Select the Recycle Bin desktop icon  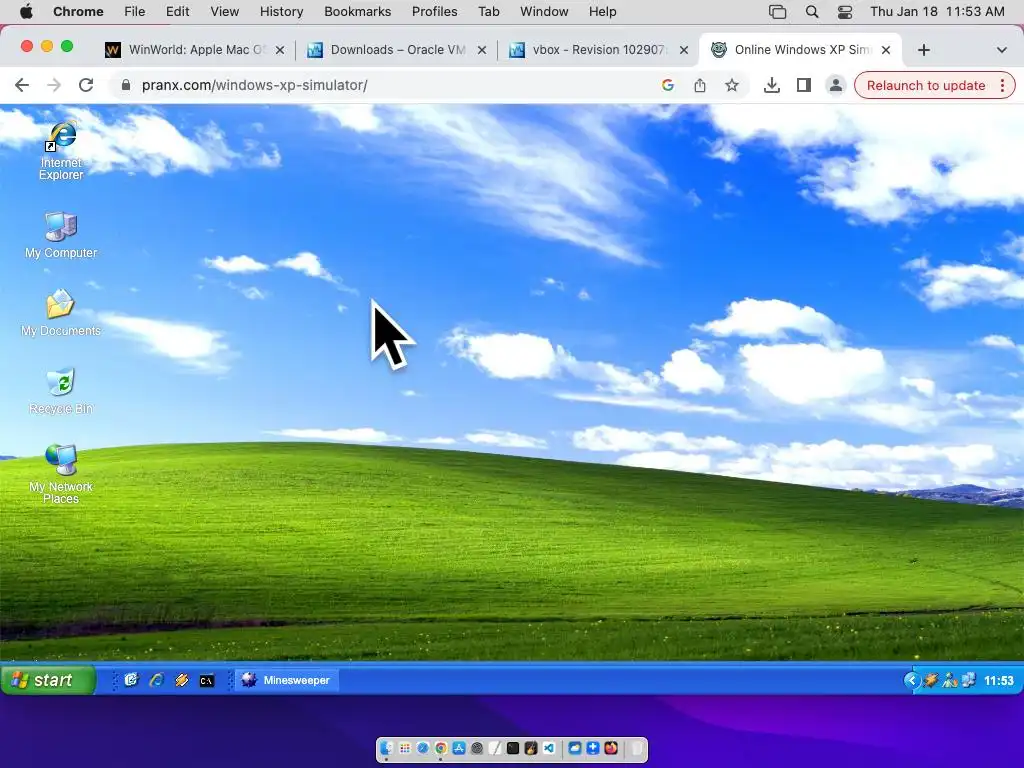pos(61,391)
